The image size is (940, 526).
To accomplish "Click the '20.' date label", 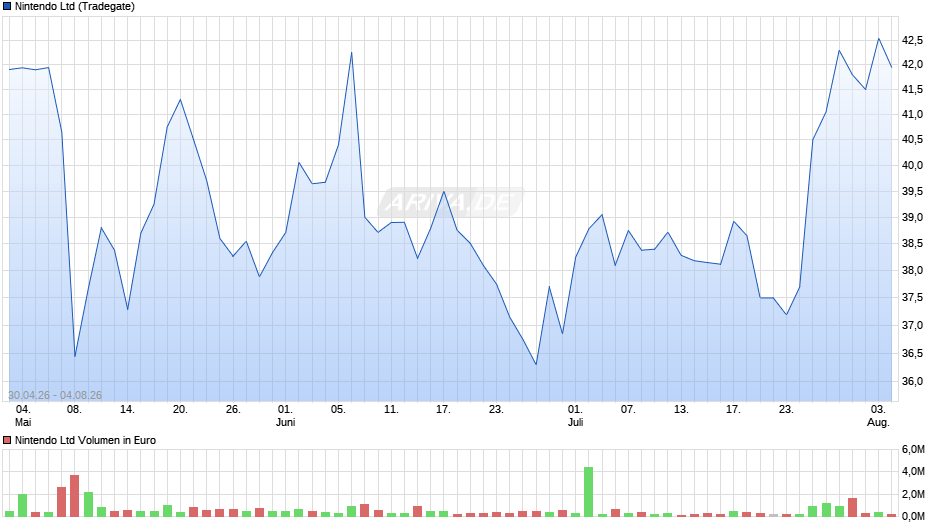I will click(180, 410).
